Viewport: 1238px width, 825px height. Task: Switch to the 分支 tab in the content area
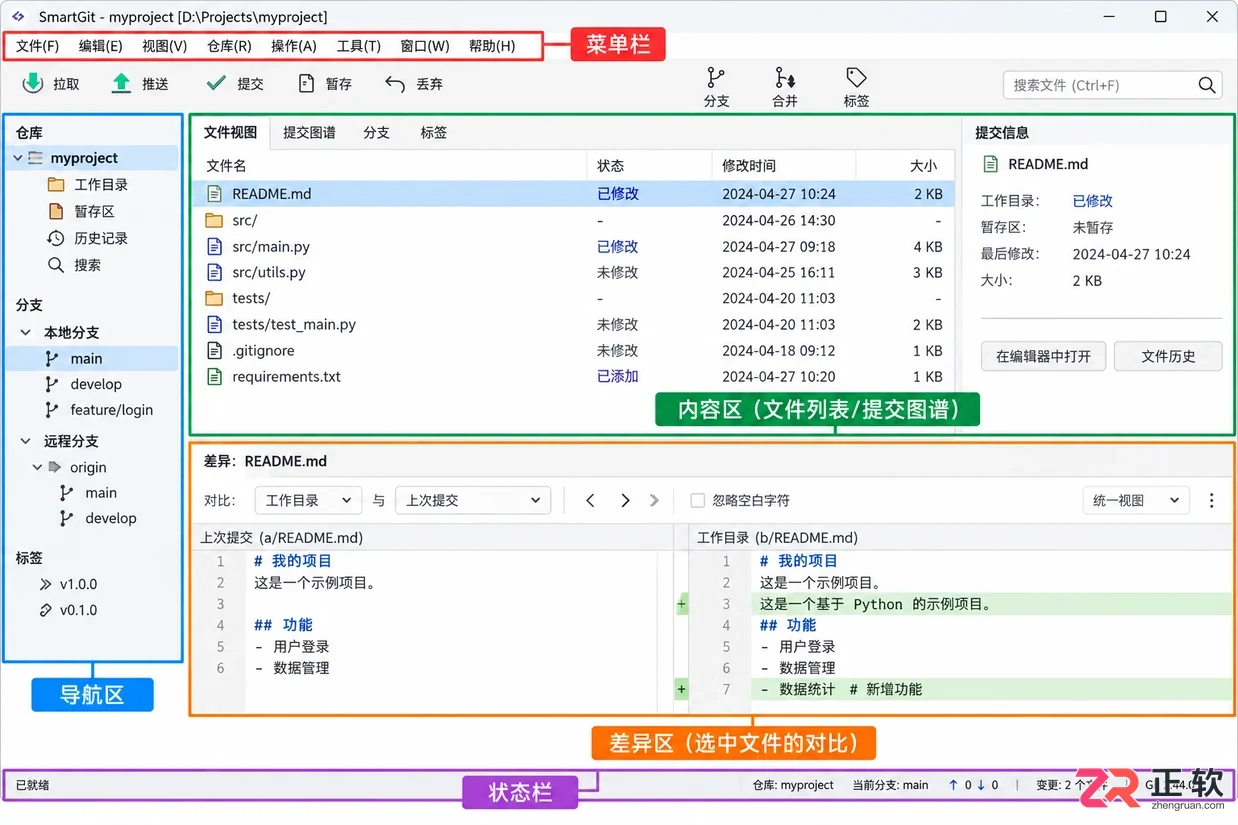coord(376,132)
